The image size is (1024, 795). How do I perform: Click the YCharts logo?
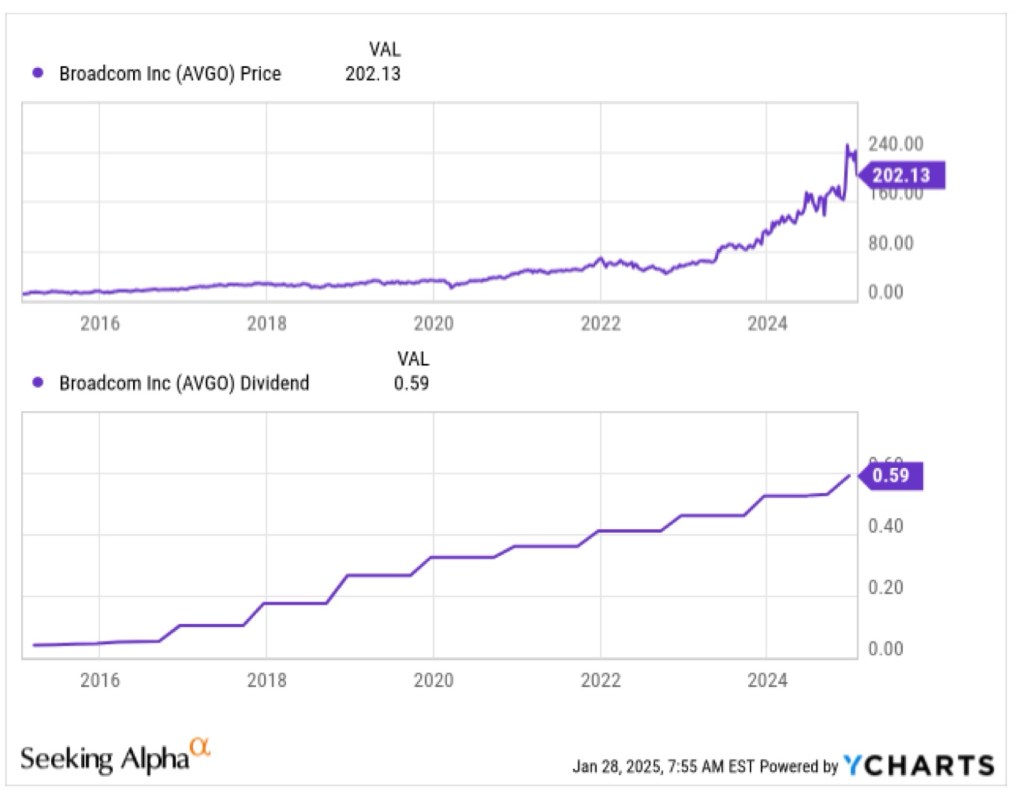pos(918,766)
